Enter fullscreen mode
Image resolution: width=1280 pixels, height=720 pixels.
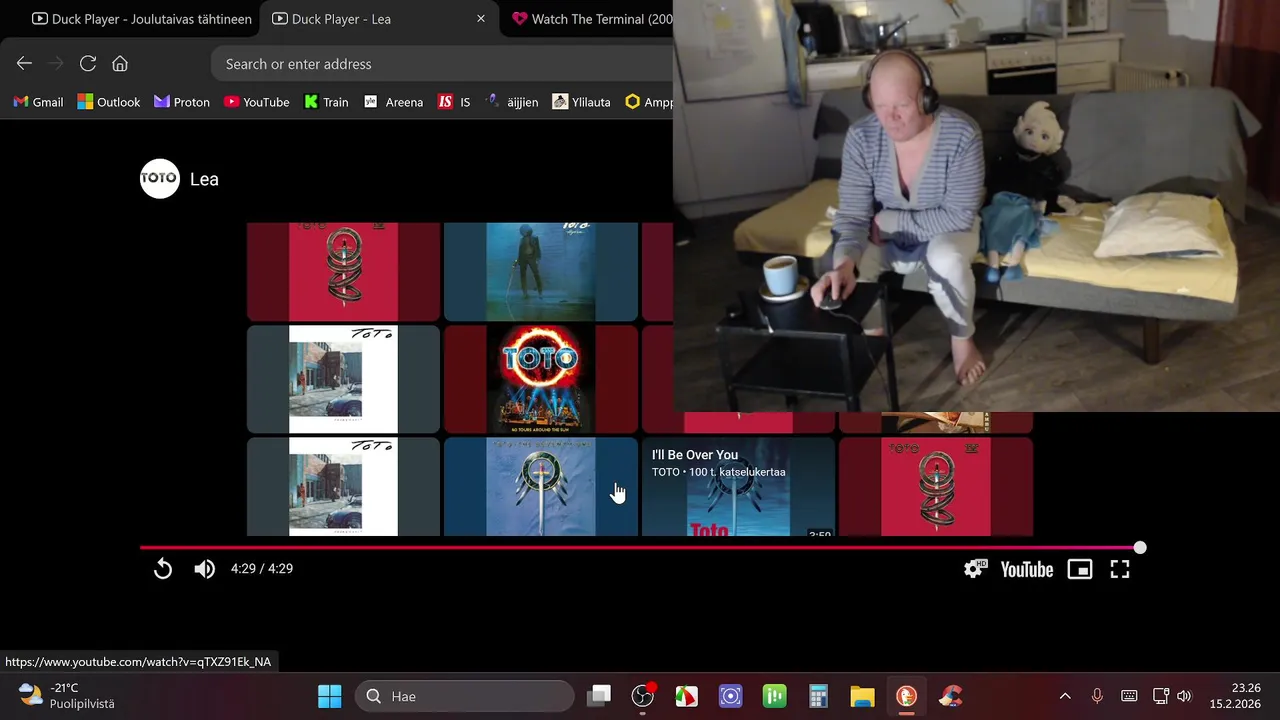[1120, 569]
